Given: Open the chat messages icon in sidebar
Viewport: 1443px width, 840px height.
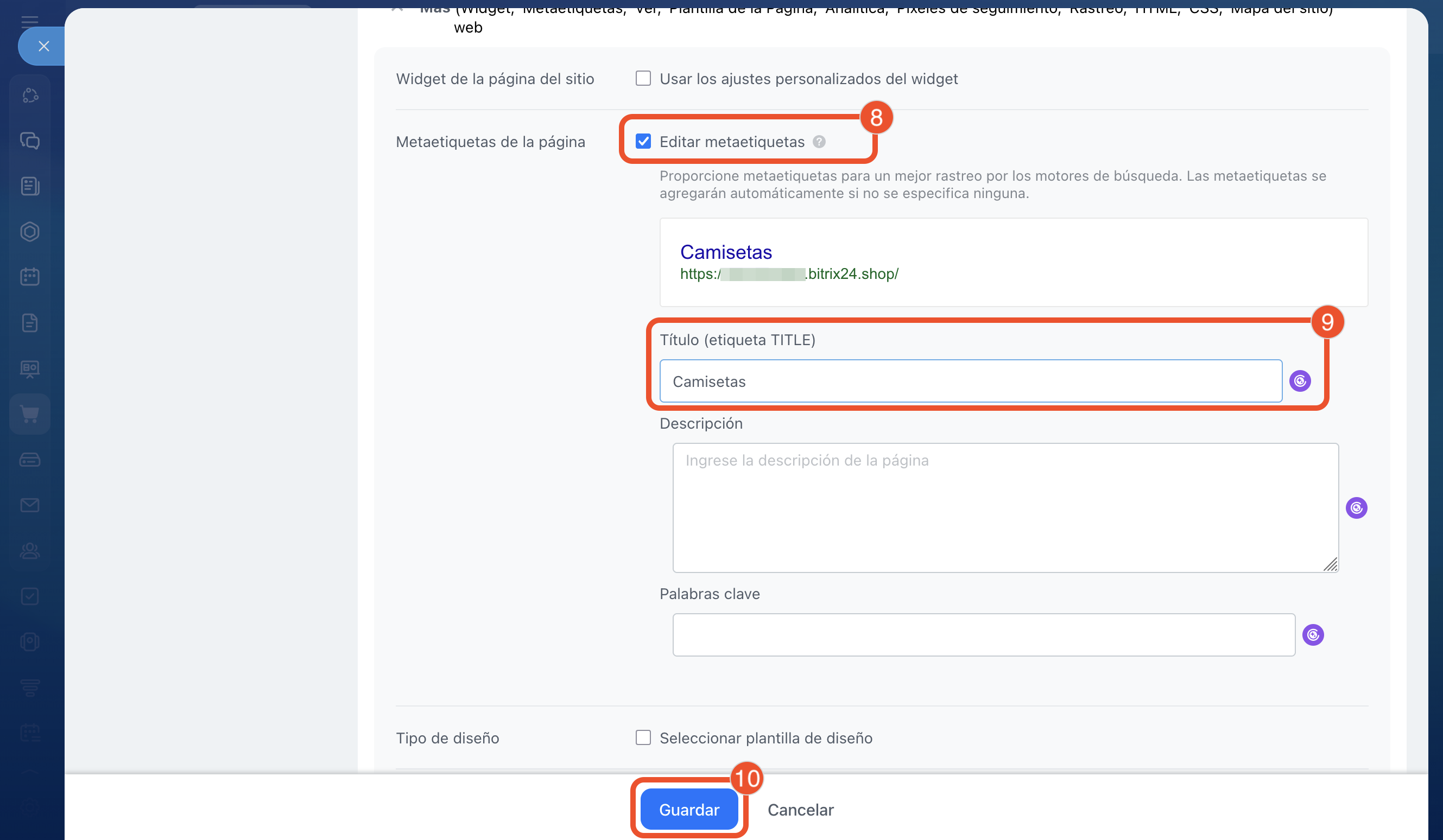Looking at the screenshot, I should tap(30, 141).
